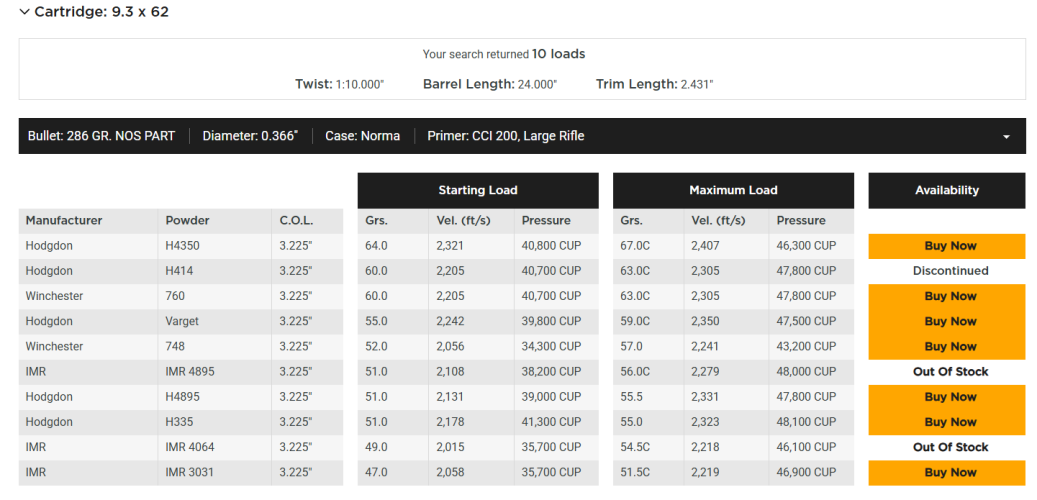Viewport: 1037px width, 500px height.
Task: Click Primer: CCI 200, Large Rifle label
Action: click(506, 137)
